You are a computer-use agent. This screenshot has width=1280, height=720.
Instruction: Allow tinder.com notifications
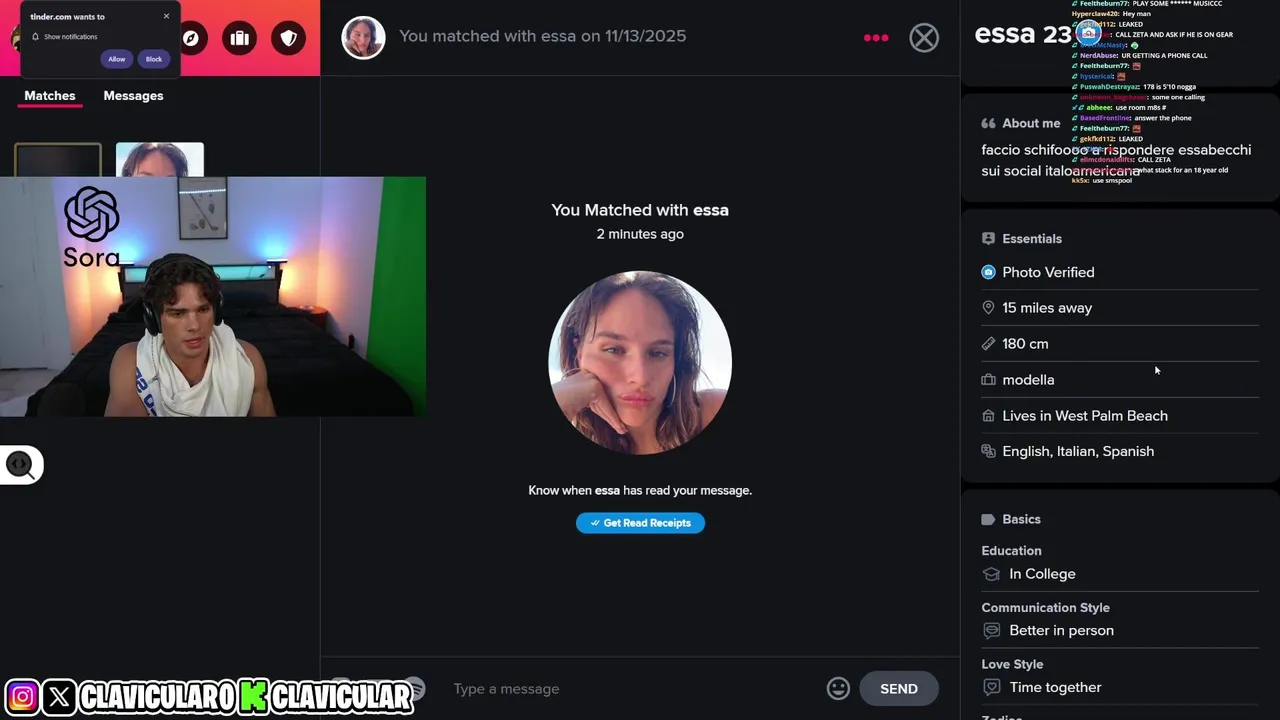click(x=117, y=59)
